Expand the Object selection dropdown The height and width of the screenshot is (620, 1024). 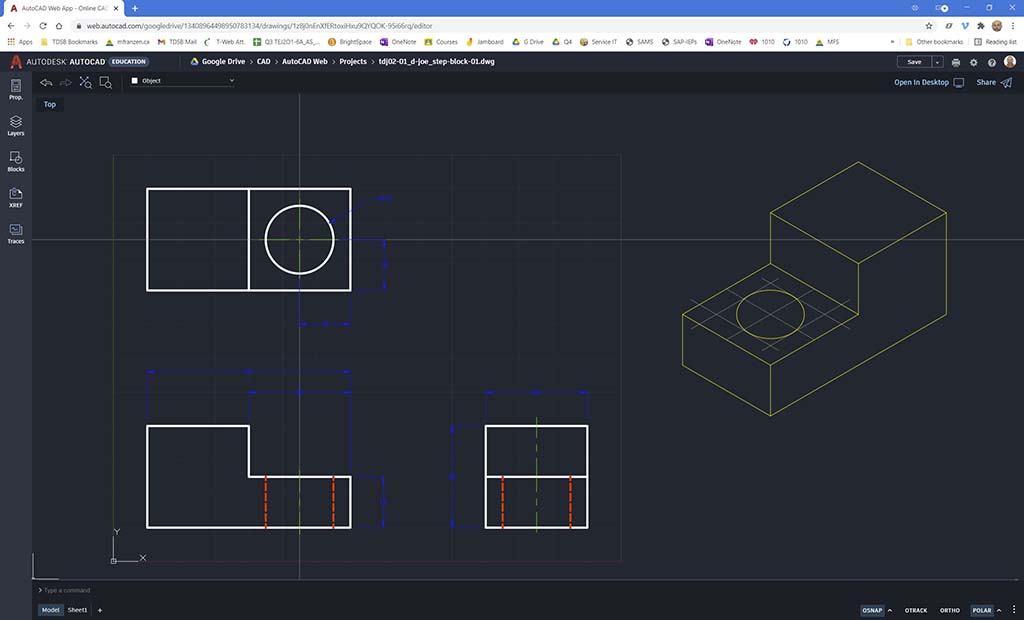[182, 81]
